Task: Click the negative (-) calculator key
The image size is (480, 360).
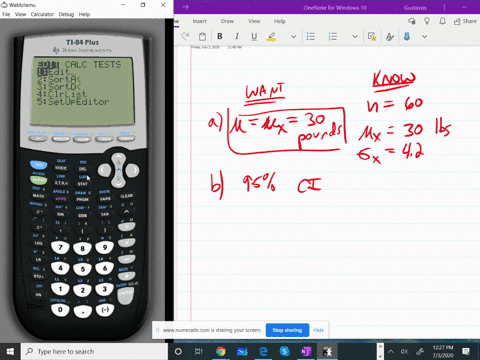Action: pyautogui.click(x=105, y=310)
